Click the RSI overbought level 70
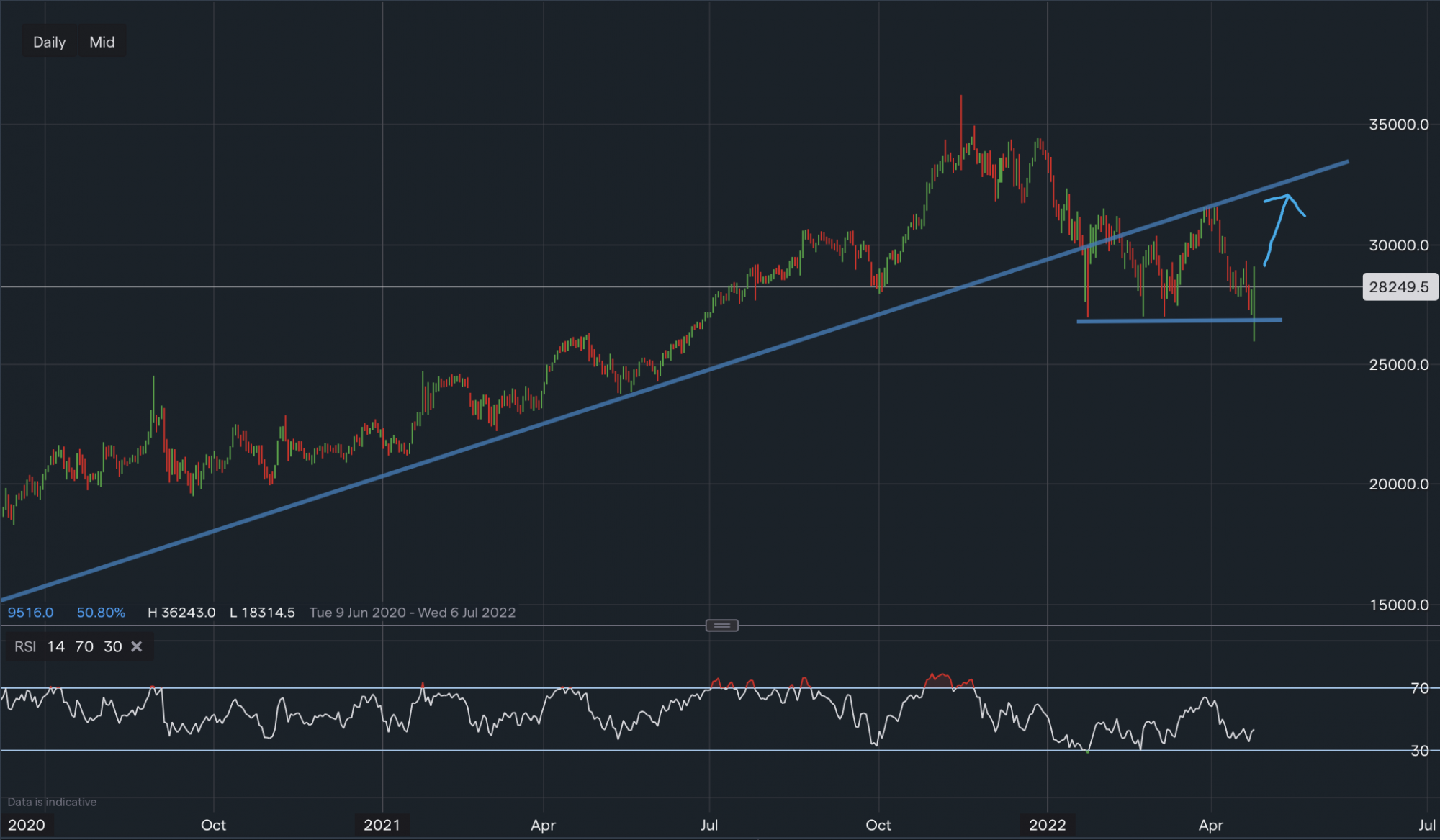This screenshot has height=840, width=1440. [84, 646]
